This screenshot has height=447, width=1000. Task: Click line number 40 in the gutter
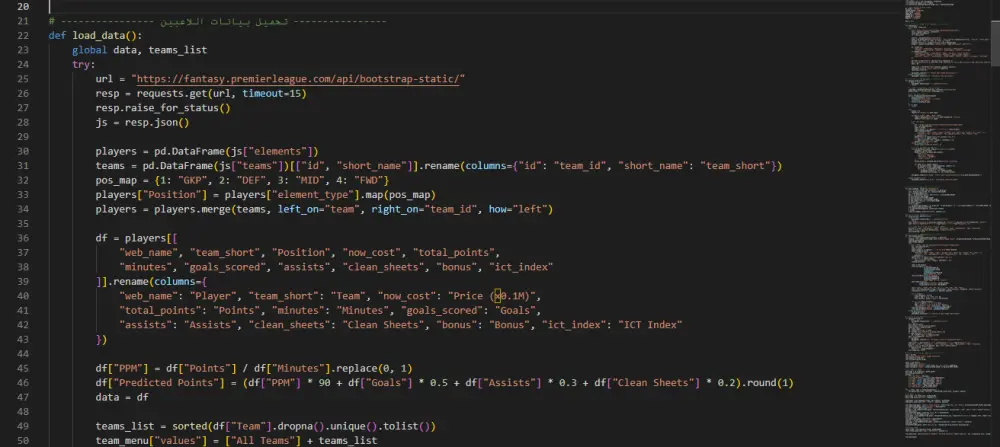pyautogui.click(x=24, y=297)
